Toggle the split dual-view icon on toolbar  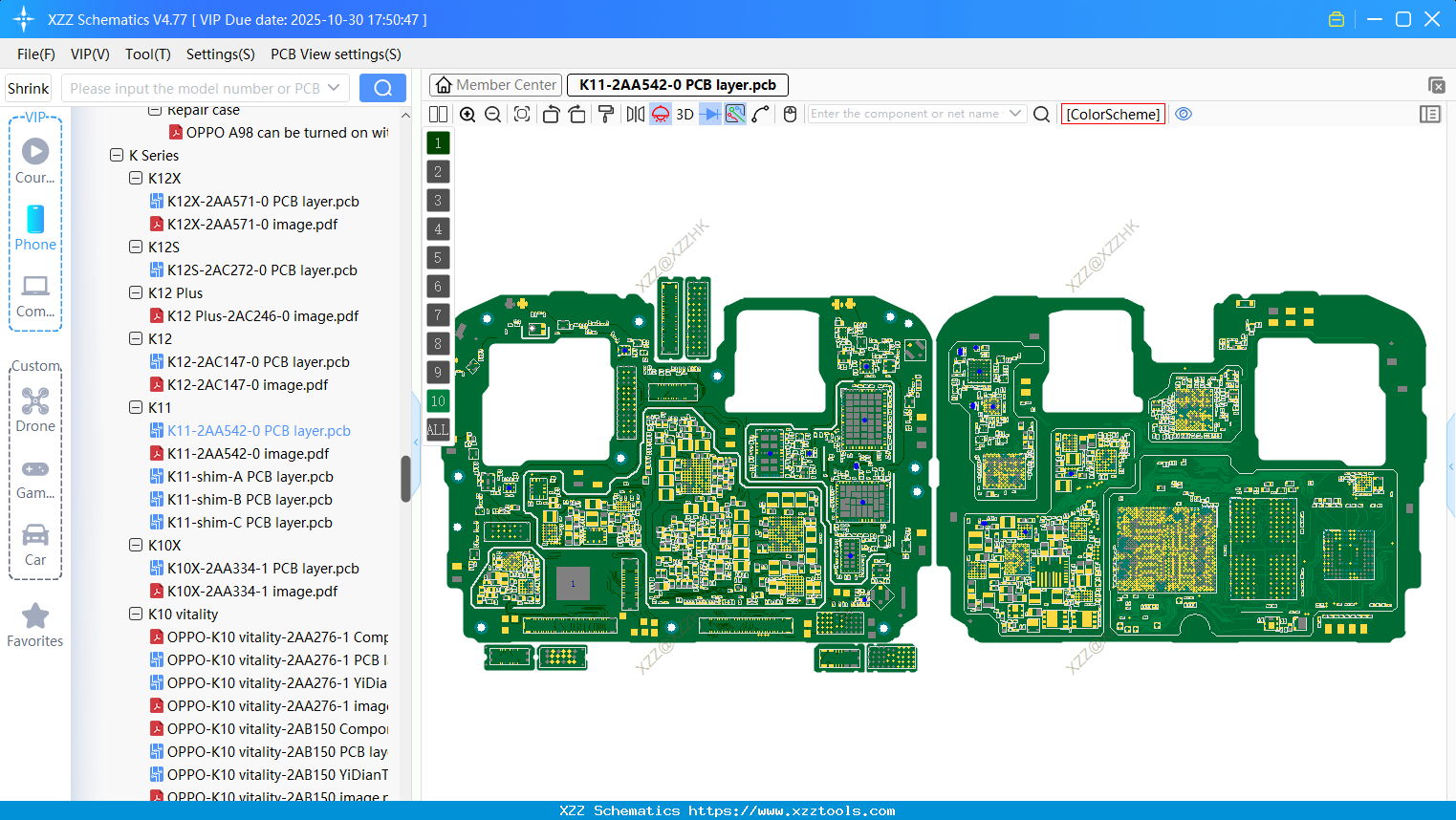point(437,114)
